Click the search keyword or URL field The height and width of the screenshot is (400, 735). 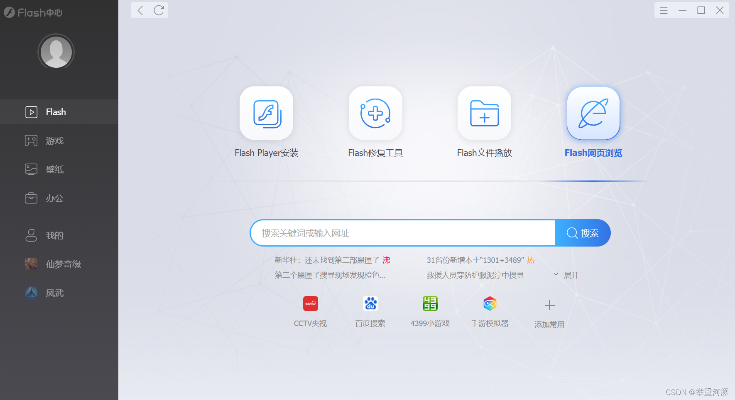(403, 233)
